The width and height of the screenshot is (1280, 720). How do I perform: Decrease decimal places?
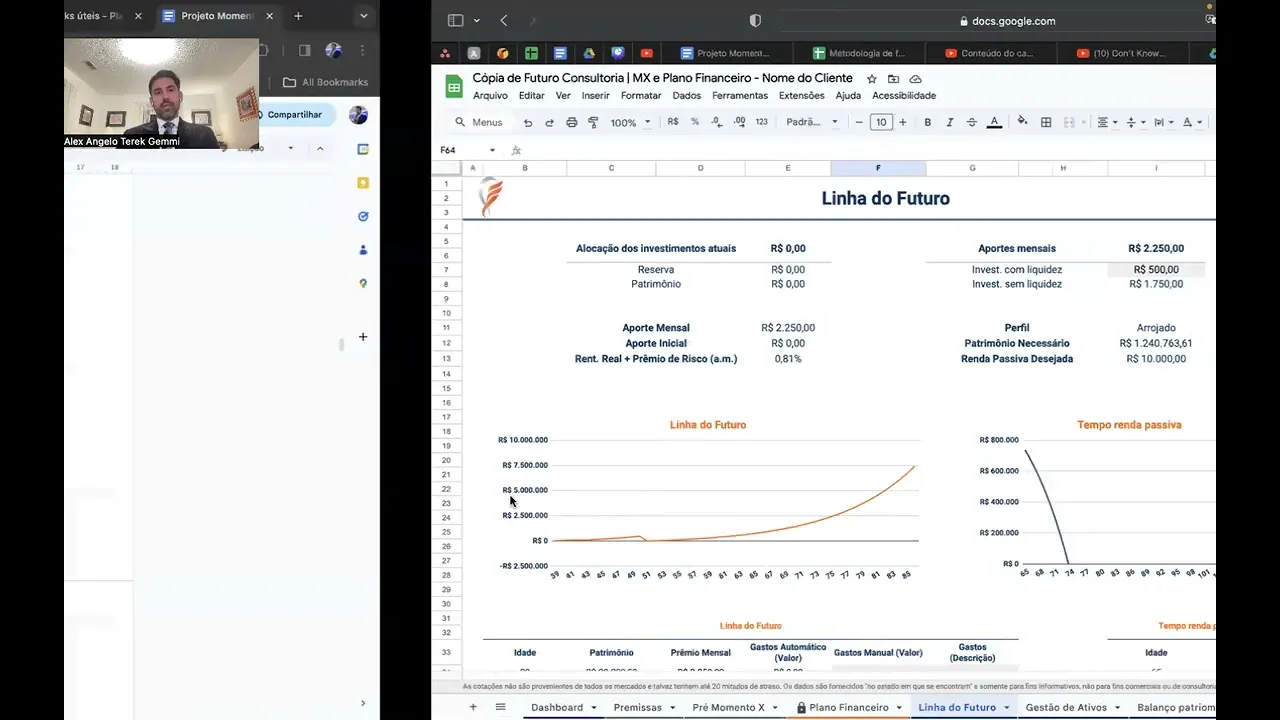[x=717, y=122]
